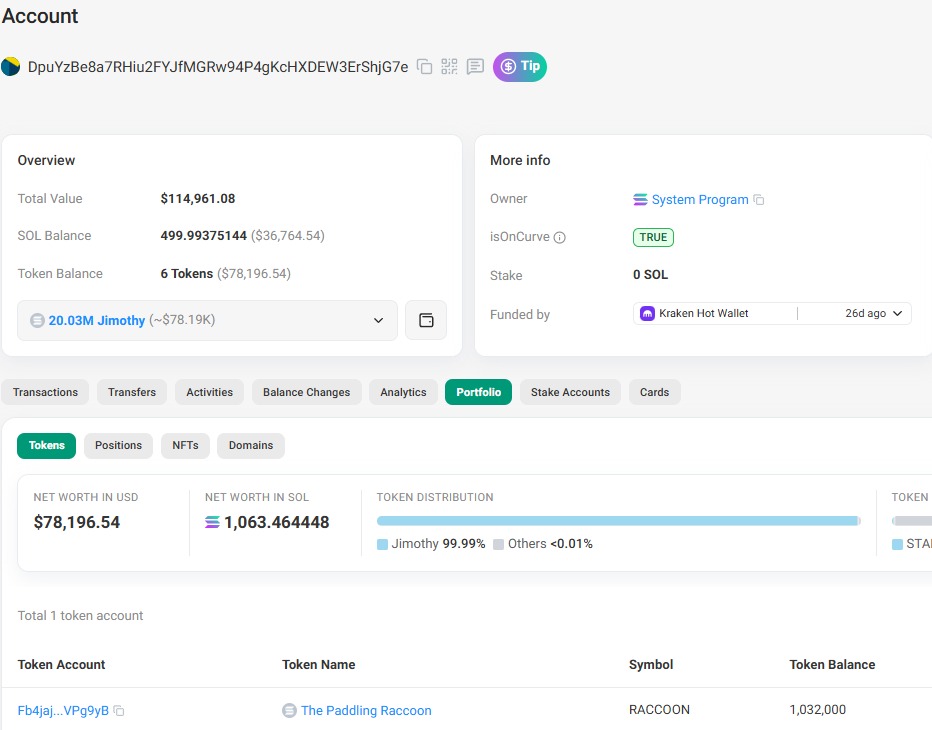
Task: Select the Tokens sub-tab
Action: pyautogui.click(x=46, y=446)
